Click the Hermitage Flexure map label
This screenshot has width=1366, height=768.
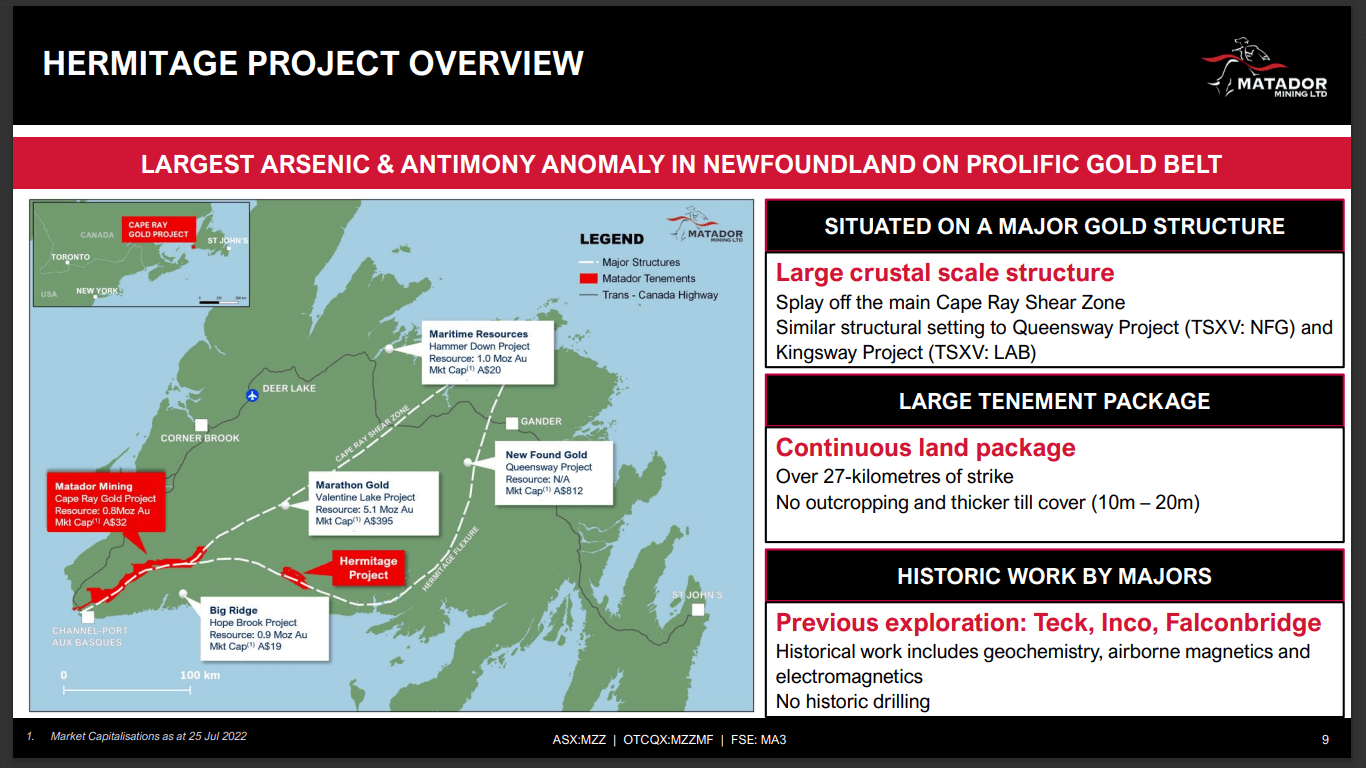pyautogui.click(x=451, y=558)
